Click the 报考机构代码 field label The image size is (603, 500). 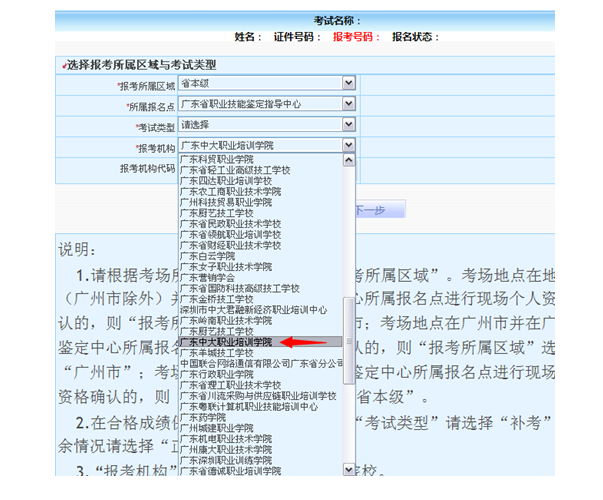(x=147, y=168)
